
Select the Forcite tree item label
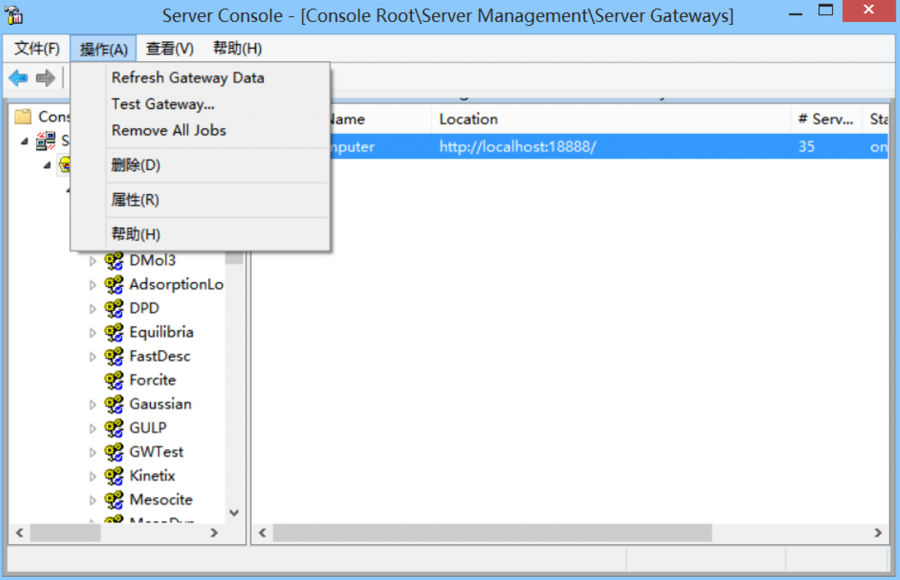tap(153, 380)
